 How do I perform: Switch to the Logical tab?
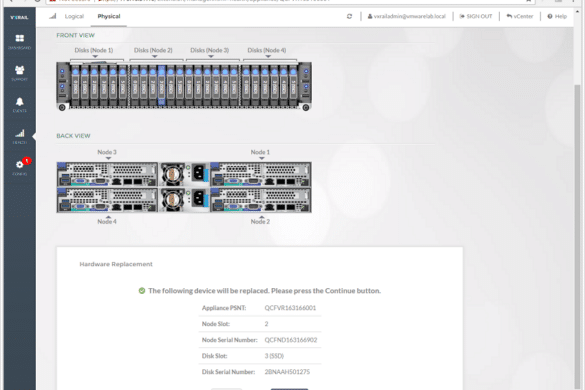click(x=74, y=16)
